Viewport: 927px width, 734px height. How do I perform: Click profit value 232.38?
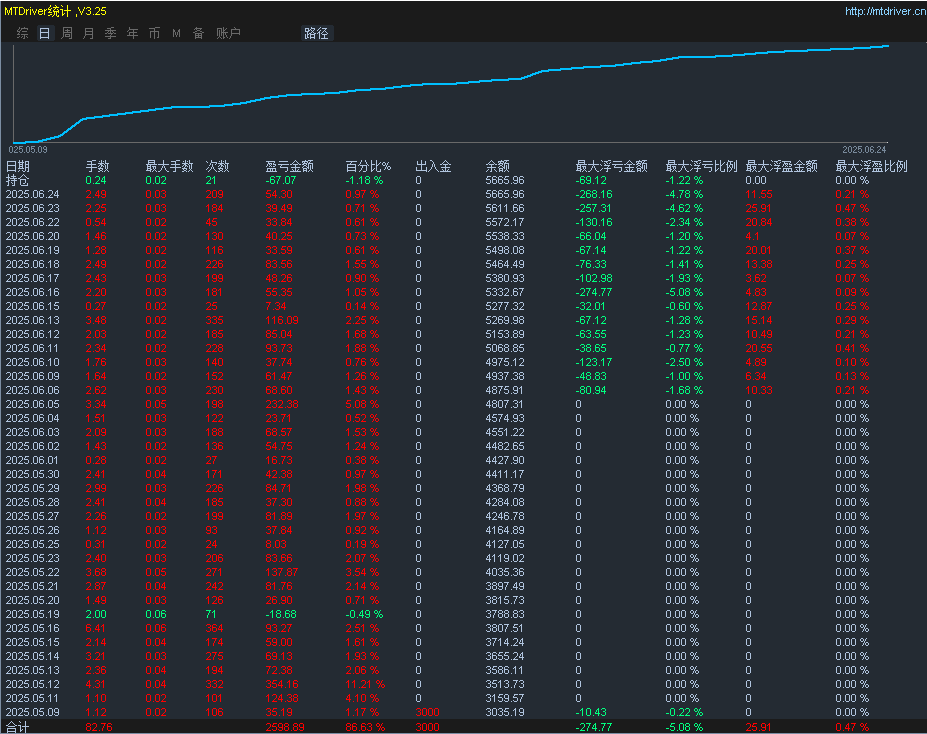(282, 404)
